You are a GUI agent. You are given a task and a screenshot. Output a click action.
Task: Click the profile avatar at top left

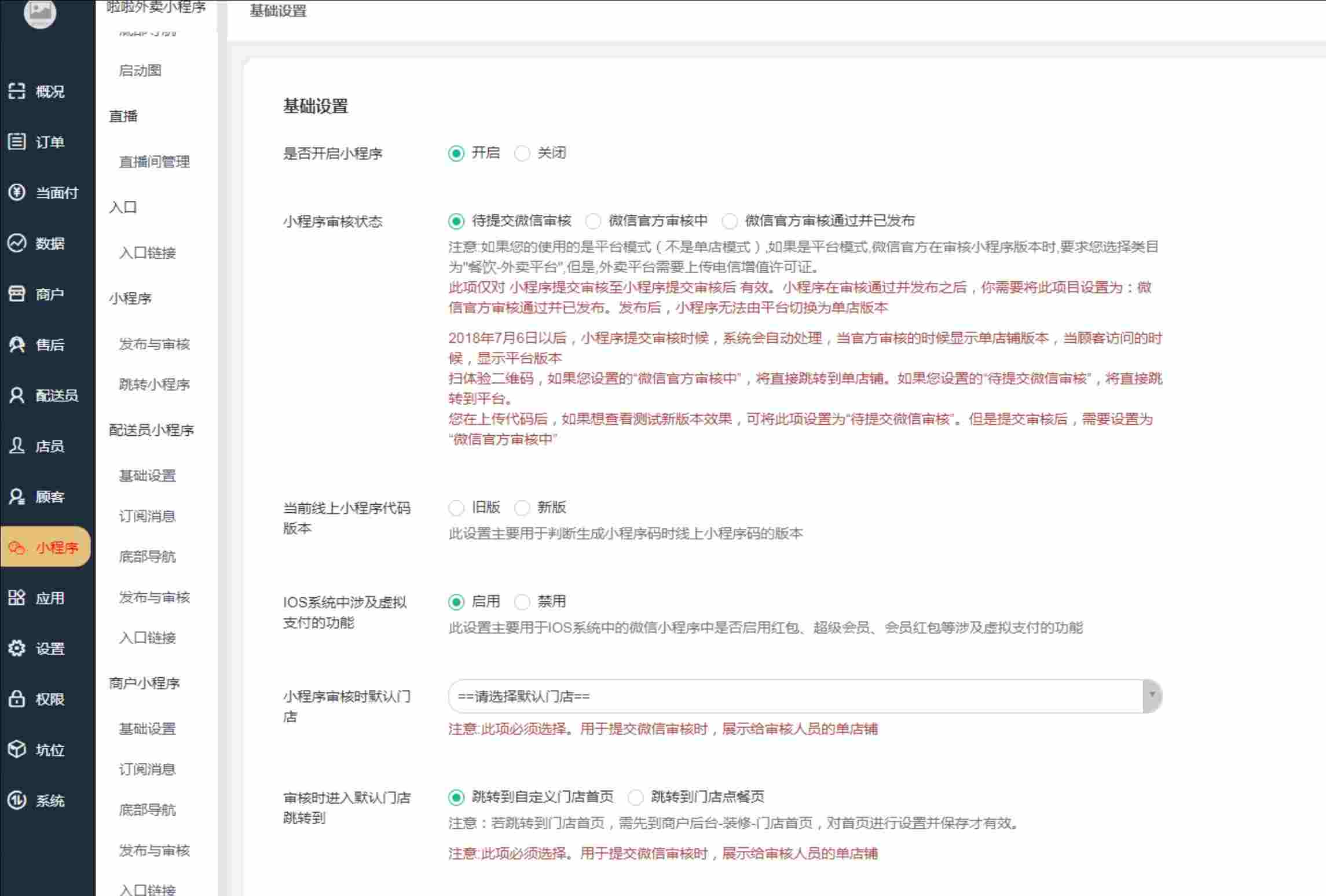[x=39, y=14]
